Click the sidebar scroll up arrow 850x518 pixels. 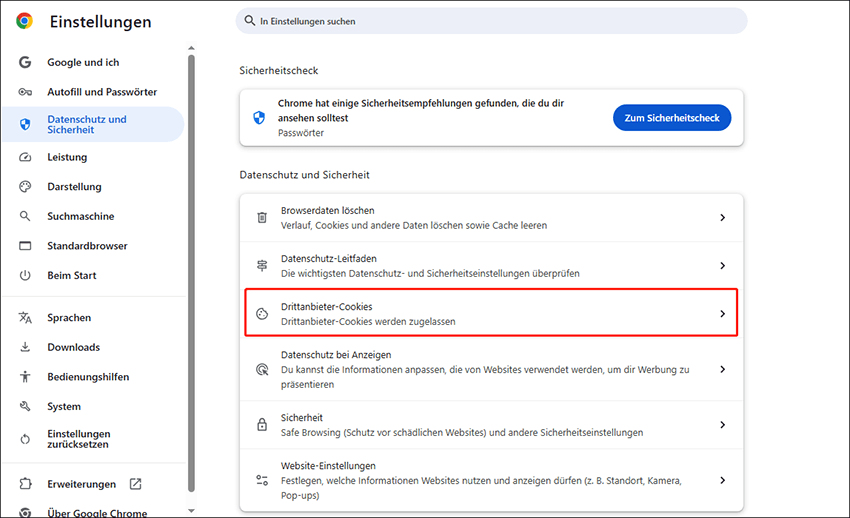coord(191,48)
